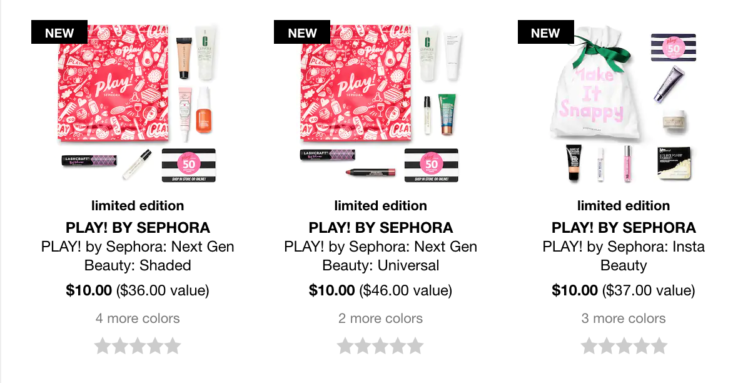Click the $10.00 ($37.00 value) price
Viewport: 733px width, 383px height.
tap(624, 290)
